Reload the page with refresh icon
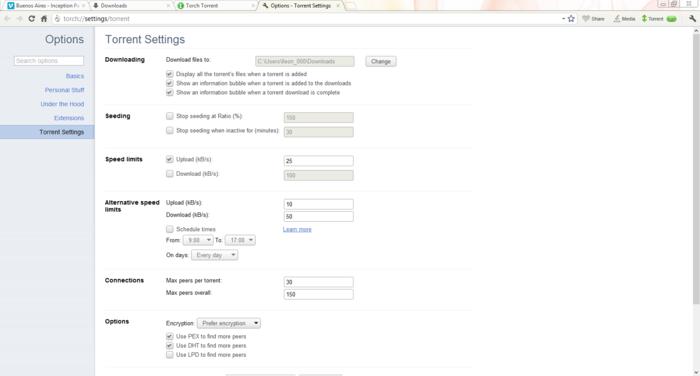The width and height of the screenshot is (700, 376). click(x=31, y=19)
